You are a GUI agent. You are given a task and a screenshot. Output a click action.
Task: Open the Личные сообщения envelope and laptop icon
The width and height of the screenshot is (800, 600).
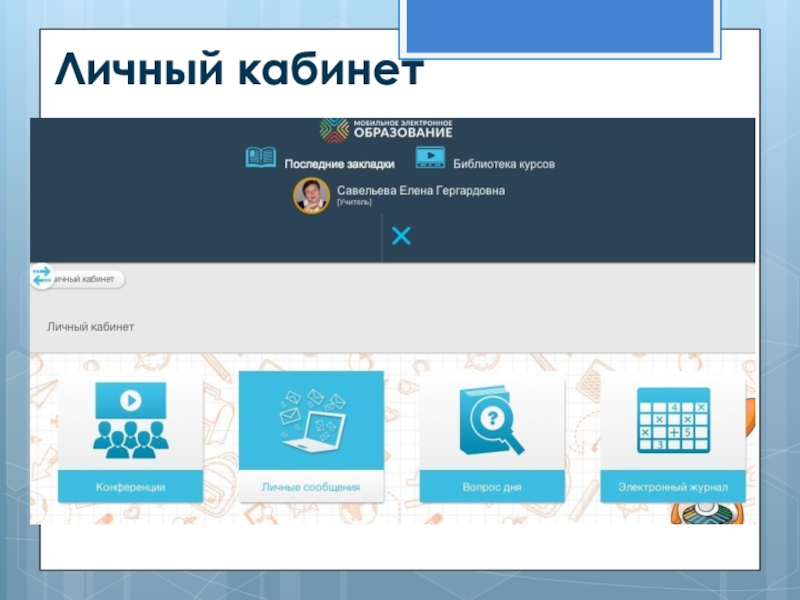coord(313,420)
